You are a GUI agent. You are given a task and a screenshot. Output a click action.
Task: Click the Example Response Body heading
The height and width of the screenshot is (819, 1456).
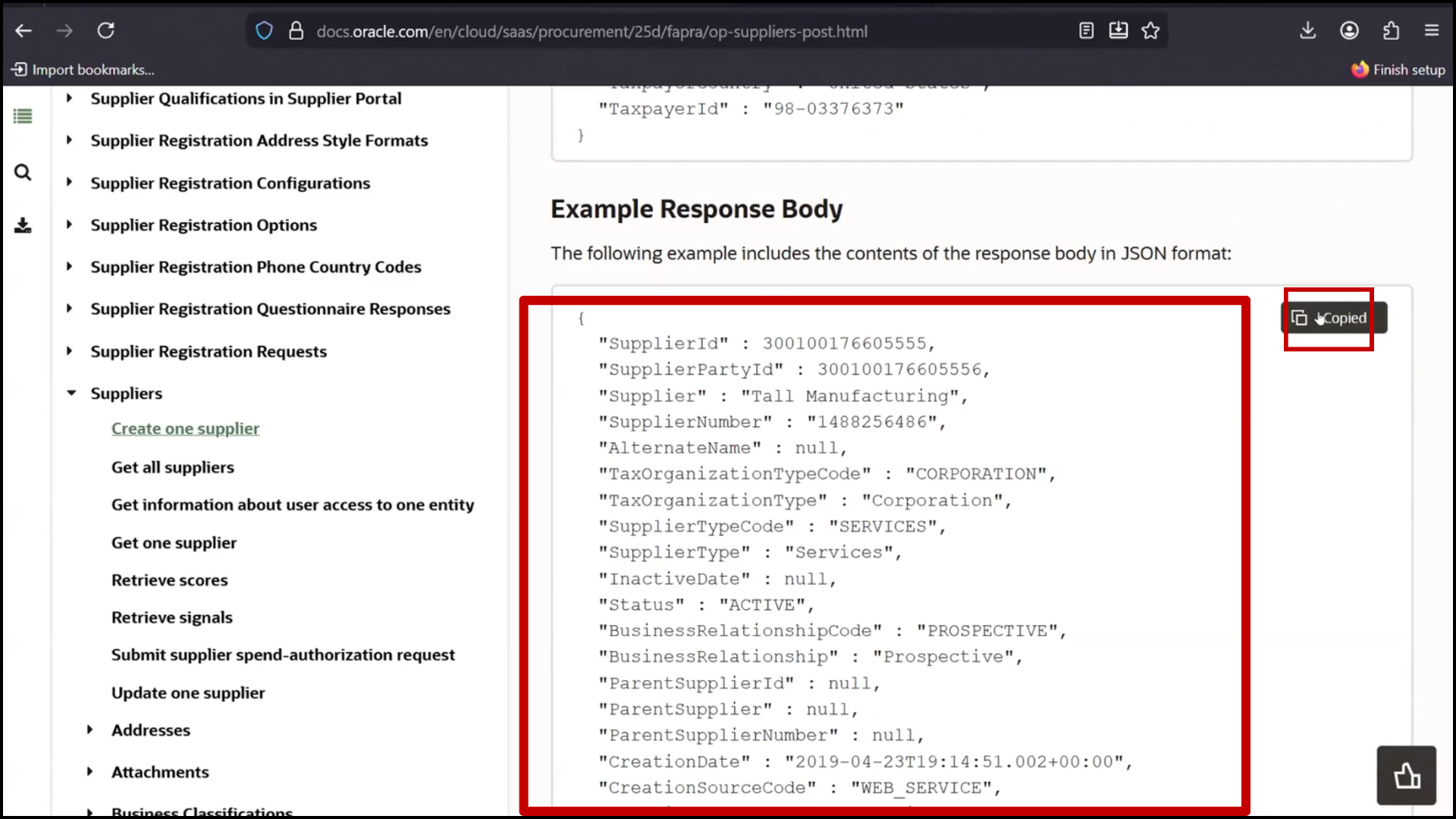(x=696, y=209)
